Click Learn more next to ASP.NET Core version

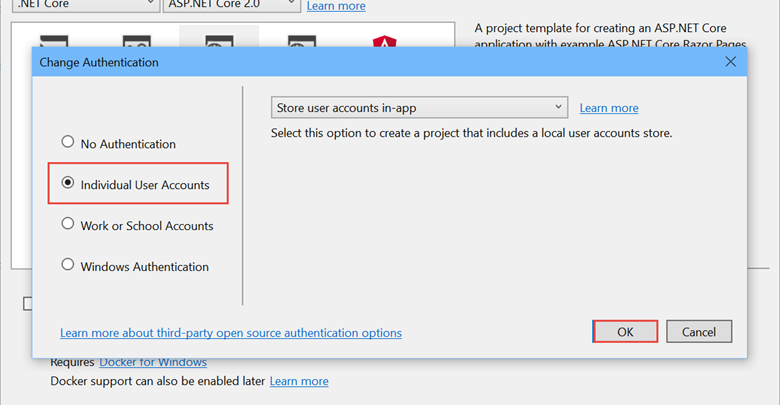tap(336, 6)
